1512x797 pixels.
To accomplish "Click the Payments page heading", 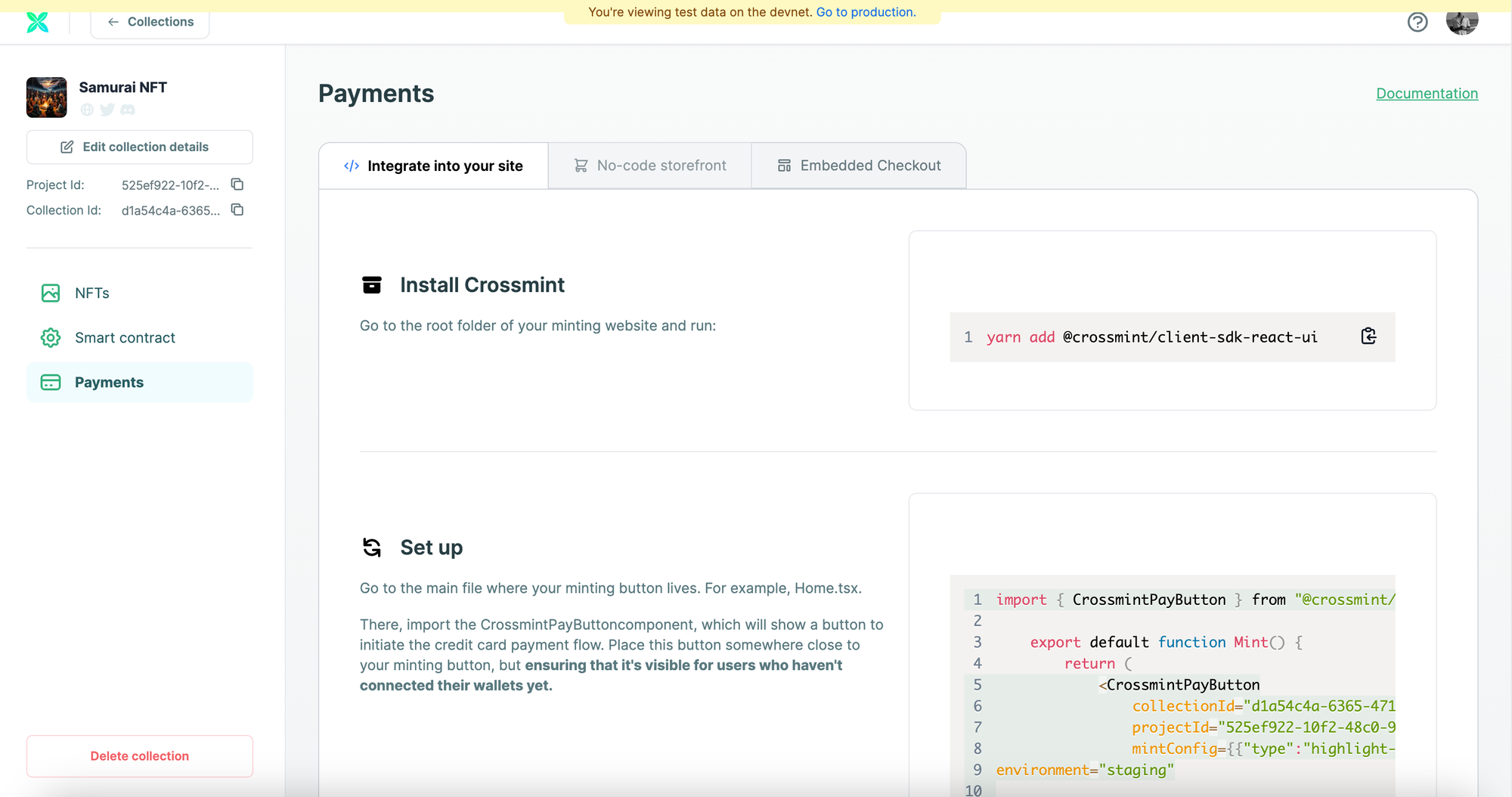I will coord(376,94).
